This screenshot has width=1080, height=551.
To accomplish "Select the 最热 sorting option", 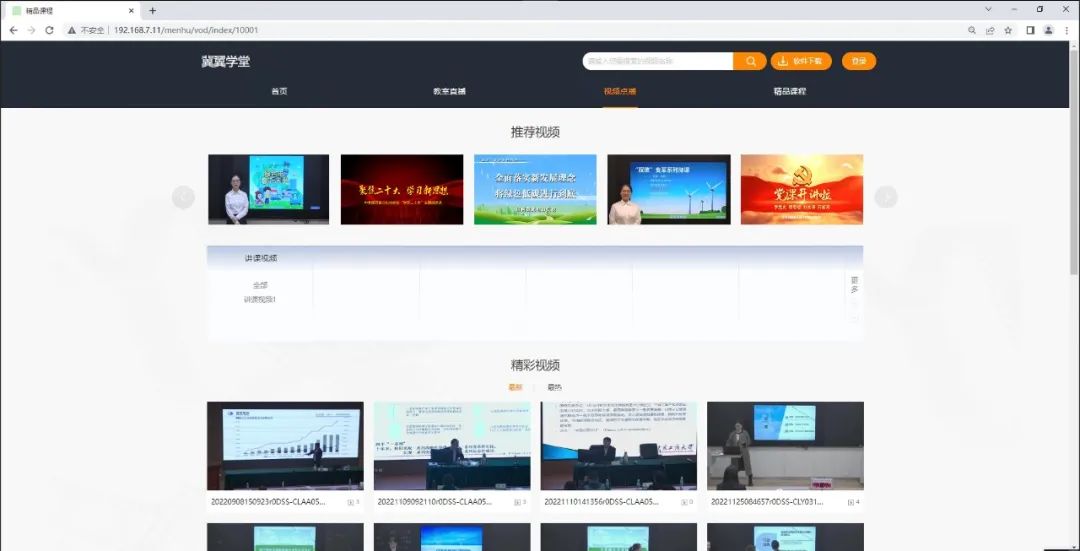I will 554,387.
